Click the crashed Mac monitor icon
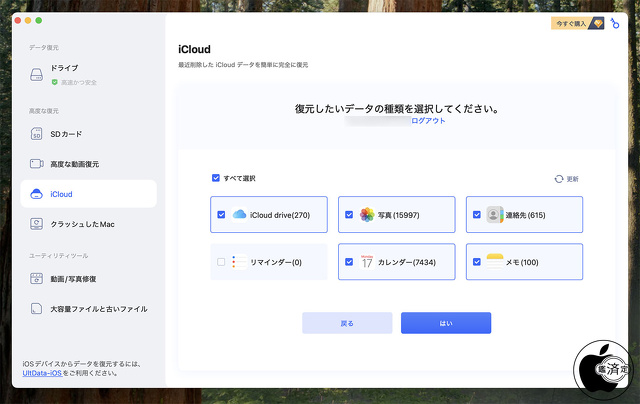640x404 pixels. point(36,224)
